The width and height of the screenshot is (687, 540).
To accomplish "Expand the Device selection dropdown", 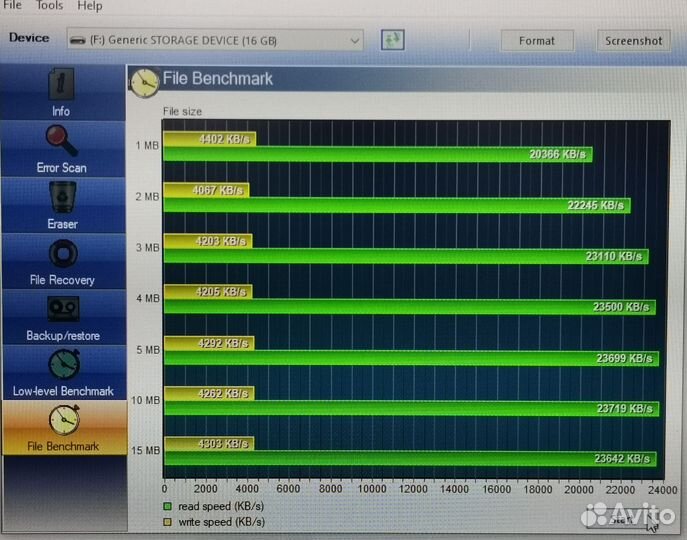I will point(354,40).
